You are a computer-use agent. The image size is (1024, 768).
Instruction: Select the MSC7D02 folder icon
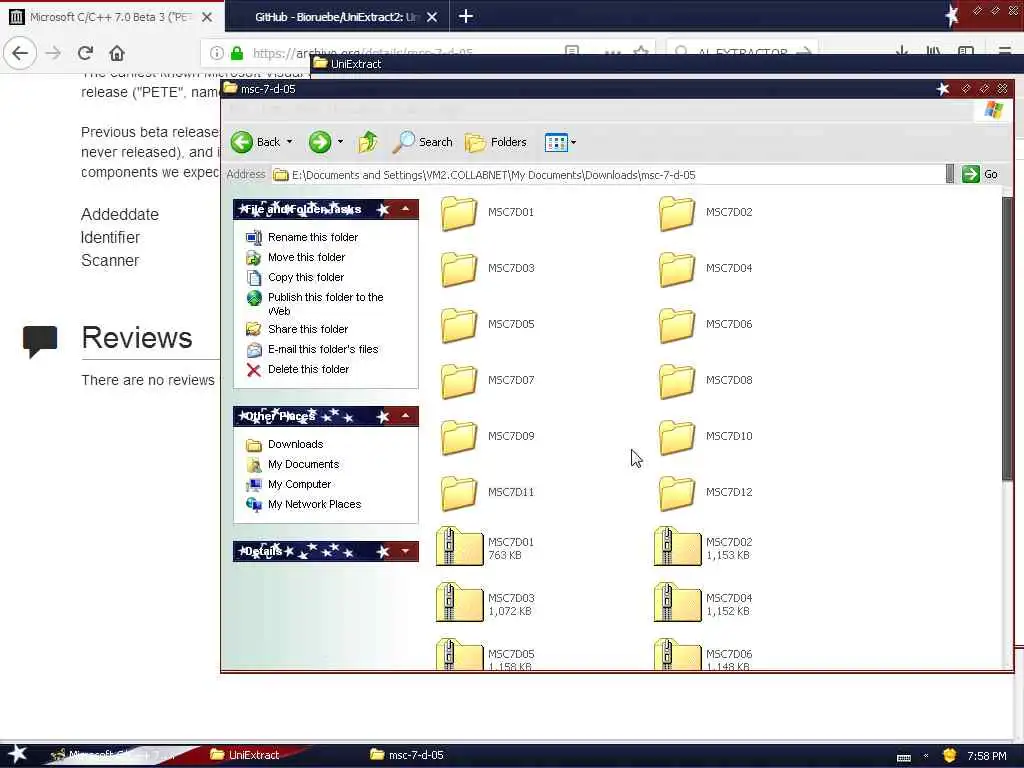677,213
